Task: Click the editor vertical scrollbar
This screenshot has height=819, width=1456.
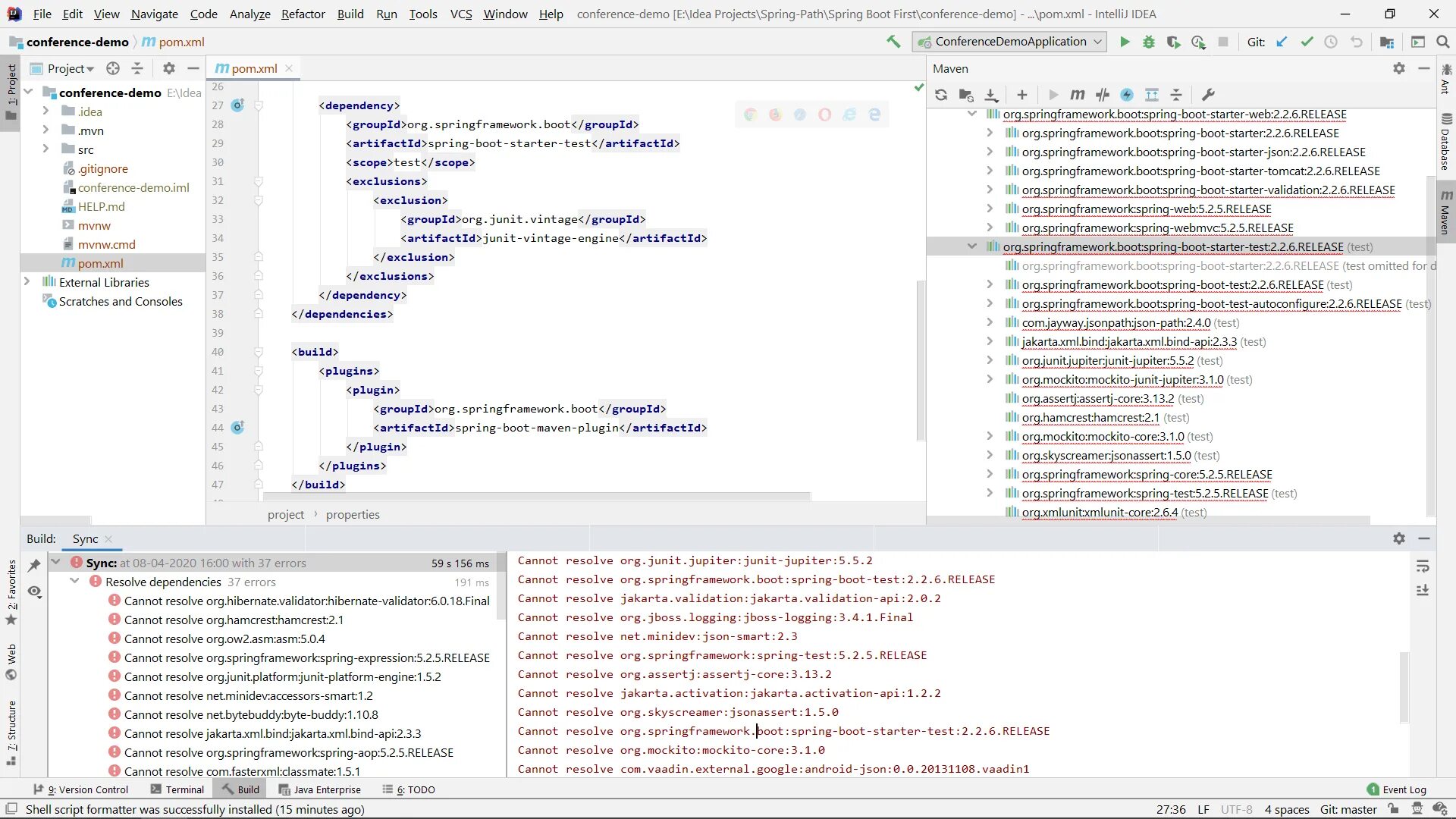Action: pyautogui.click(x=921, y=360)
